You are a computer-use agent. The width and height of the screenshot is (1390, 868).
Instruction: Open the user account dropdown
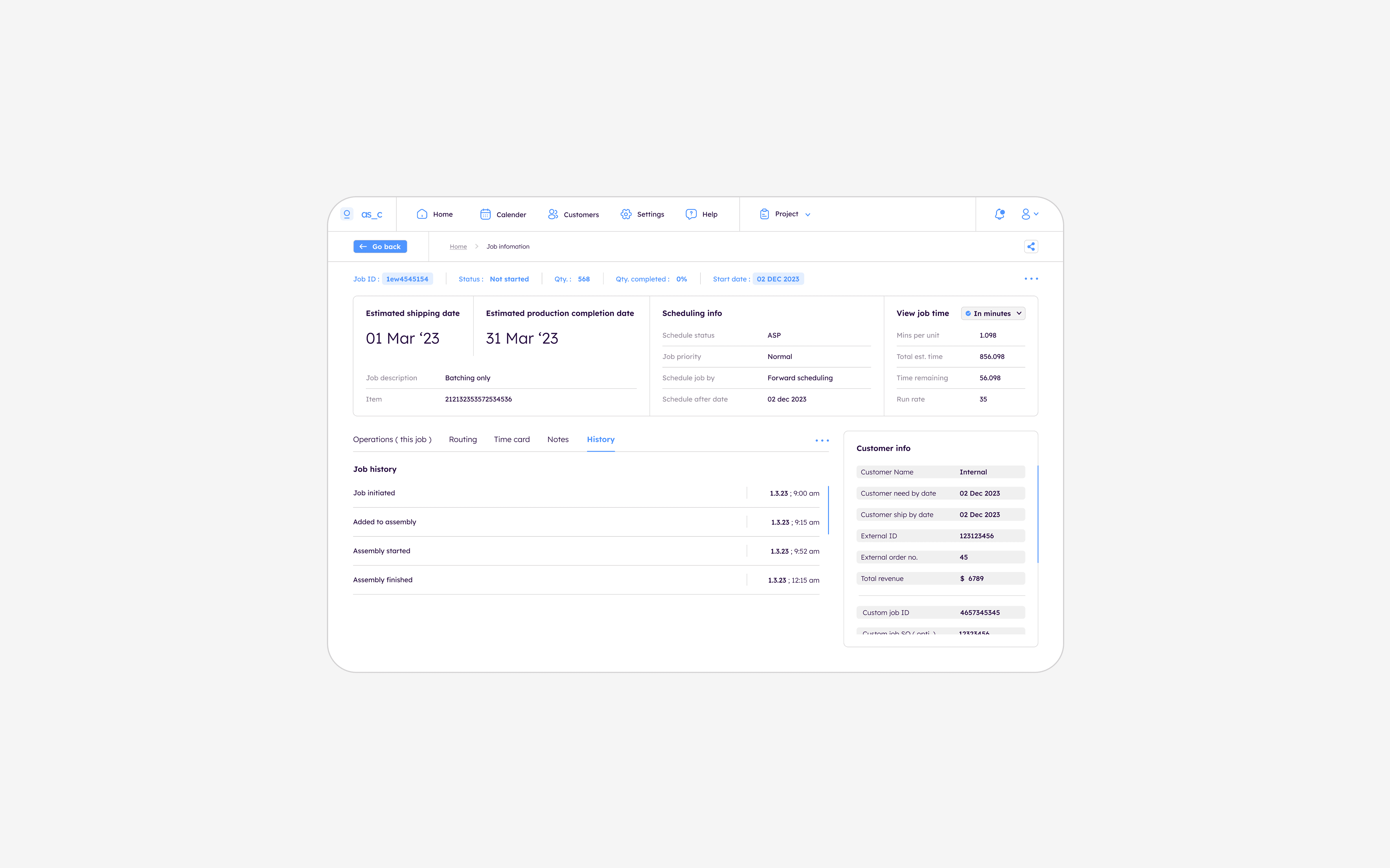(x=1029, y=214)
